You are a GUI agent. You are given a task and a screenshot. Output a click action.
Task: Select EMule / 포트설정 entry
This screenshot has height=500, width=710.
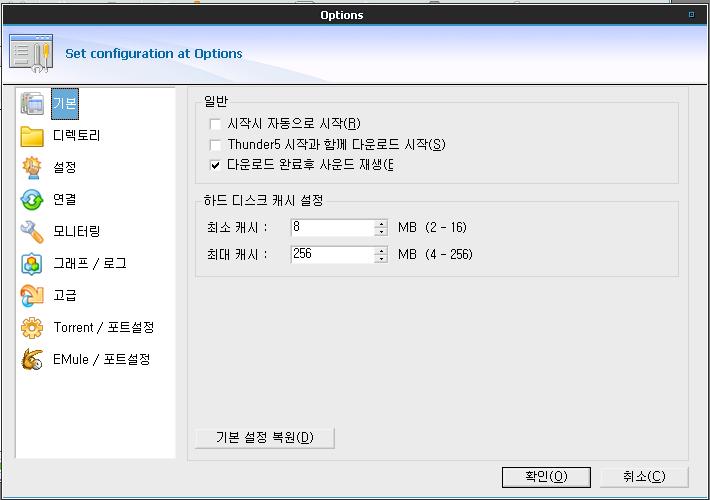tap(101, 359)
